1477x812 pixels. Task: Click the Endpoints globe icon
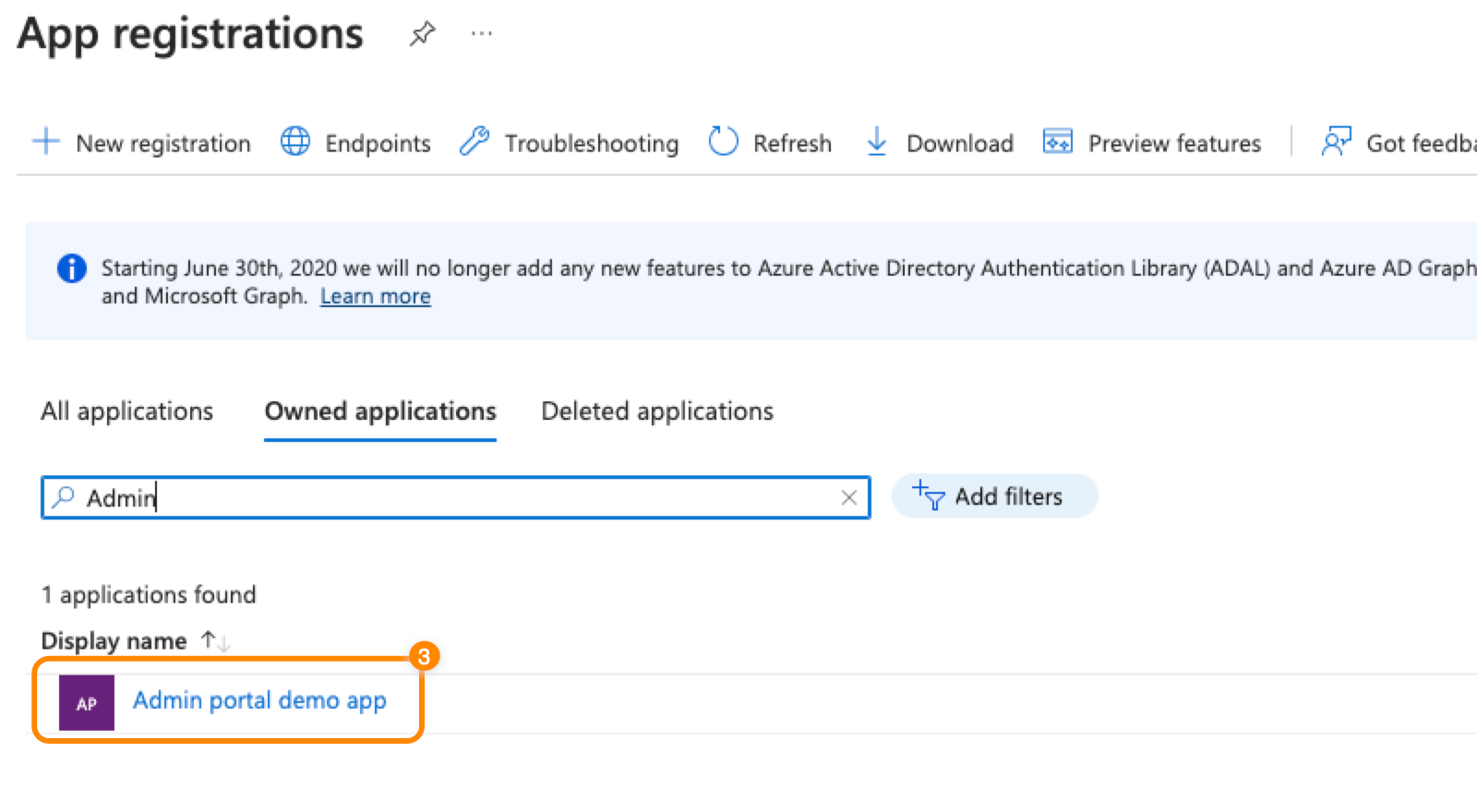click(295, 142)
